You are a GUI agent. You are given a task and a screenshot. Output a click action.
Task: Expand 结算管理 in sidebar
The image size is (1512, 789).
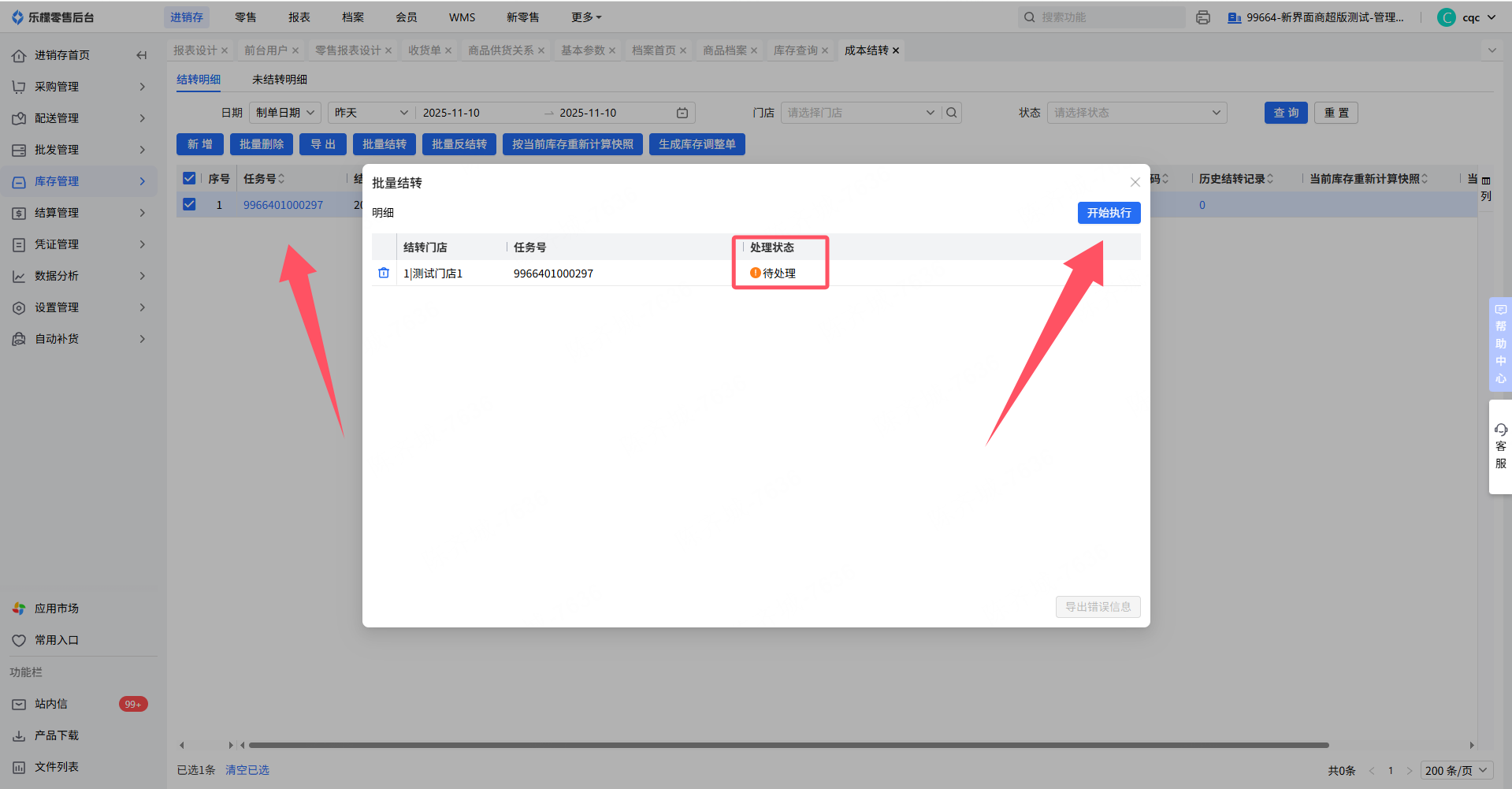pos(79,213)
